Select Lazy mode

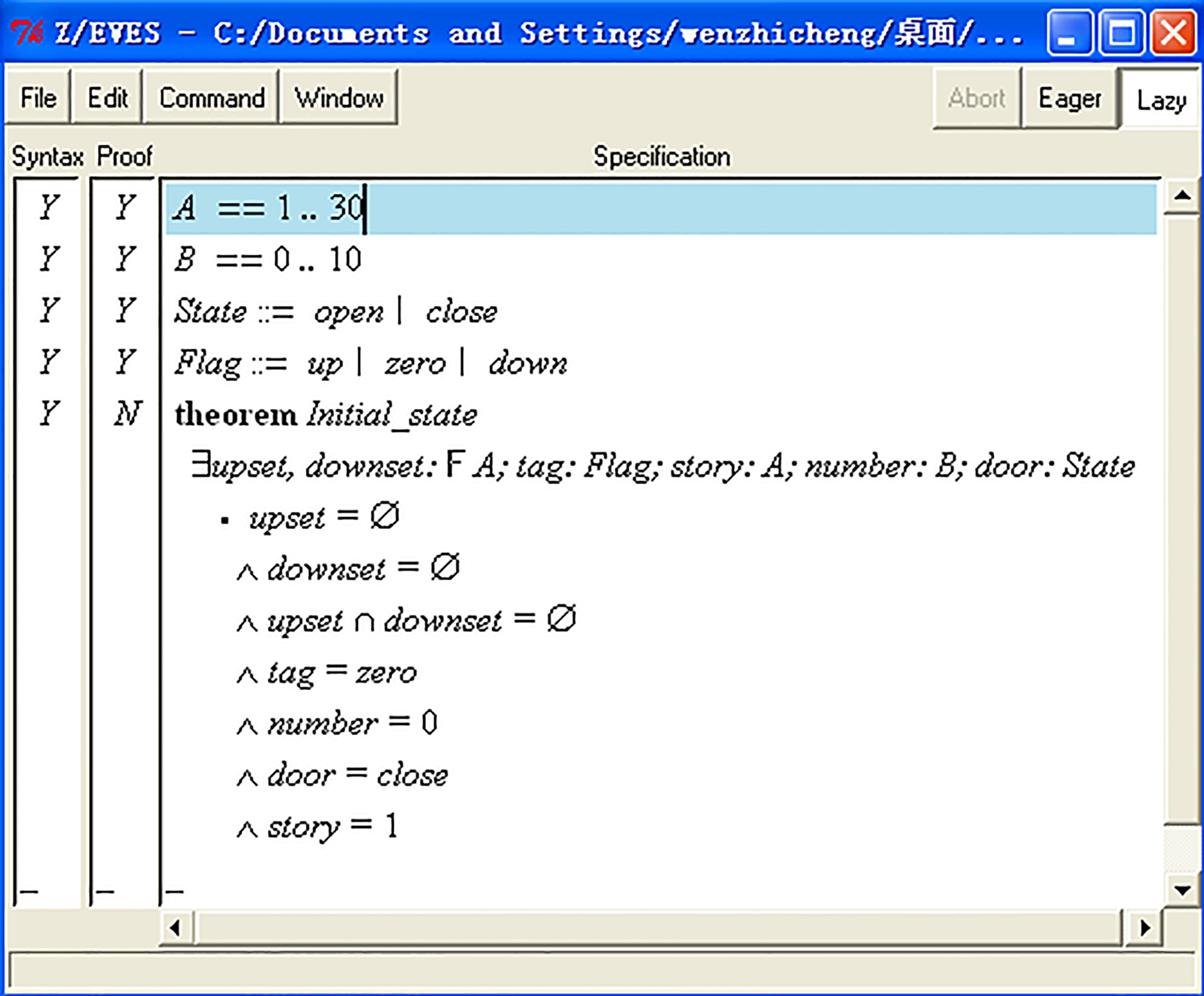click(x=1161, y=99)
